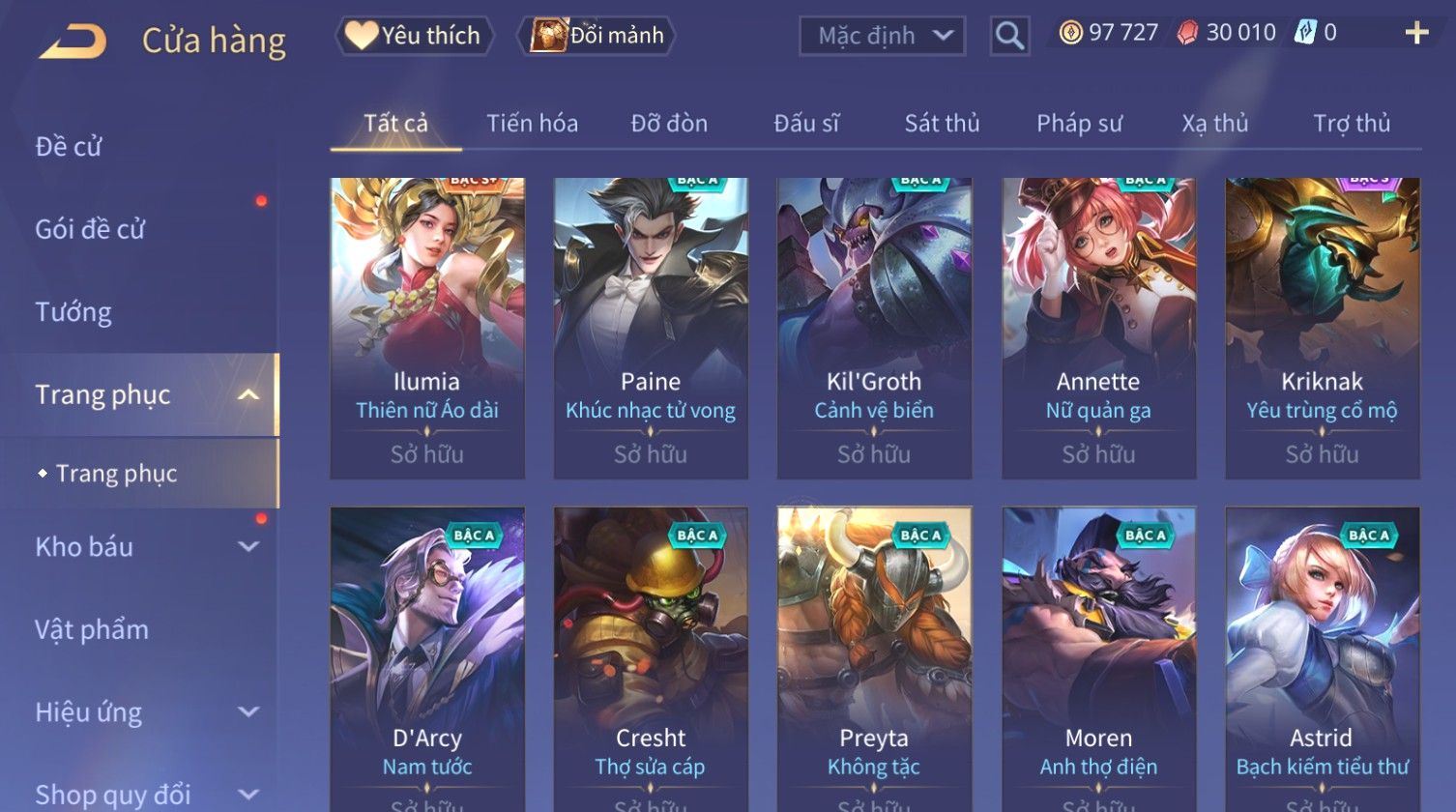Click the red ruby currency icon
The image size is (1456, 812).
click(1187, 33)
